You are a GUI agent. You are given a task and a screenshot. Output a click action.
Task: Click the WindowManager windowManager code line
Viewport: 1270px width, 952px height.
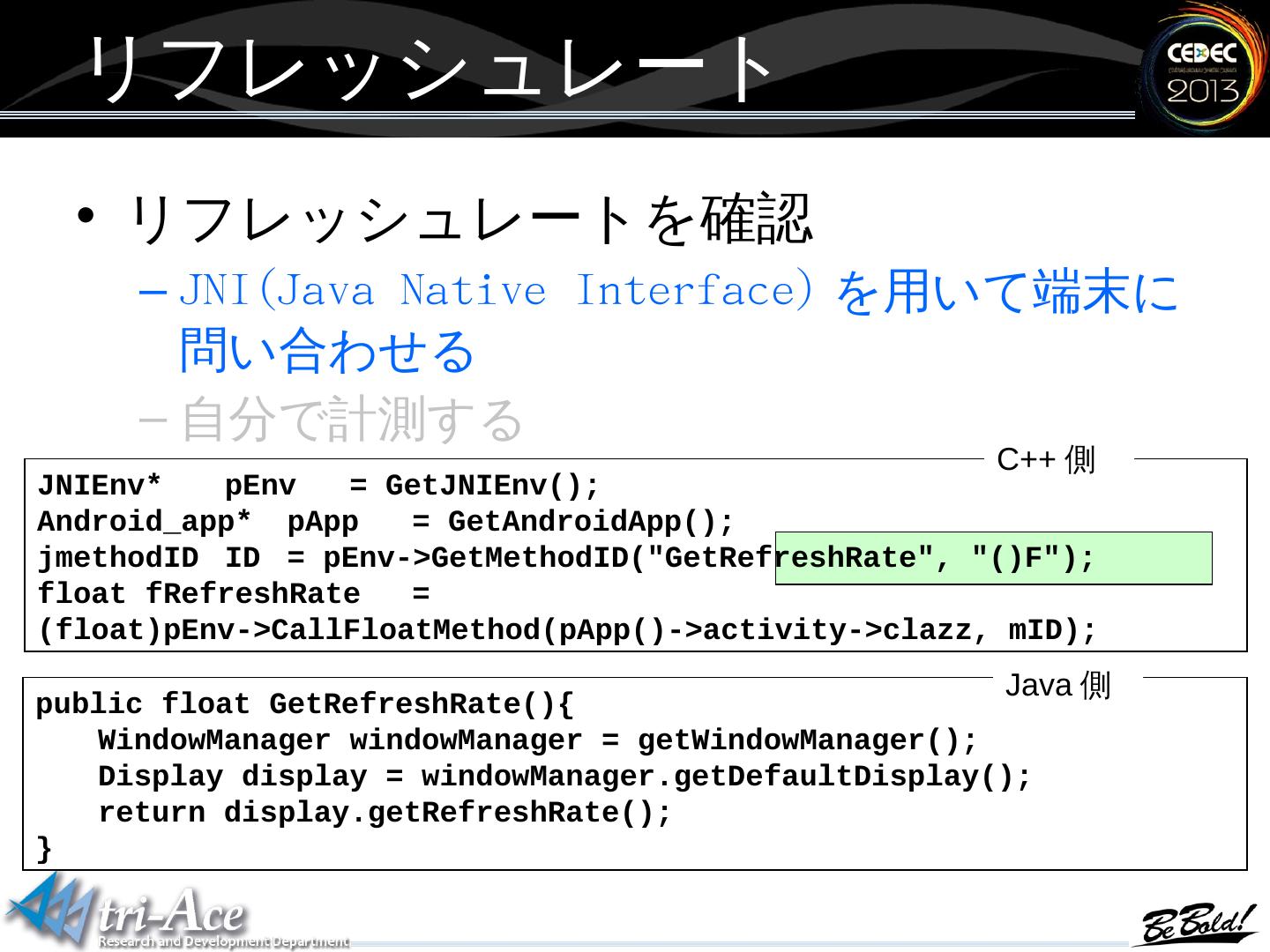pos(538,740)
